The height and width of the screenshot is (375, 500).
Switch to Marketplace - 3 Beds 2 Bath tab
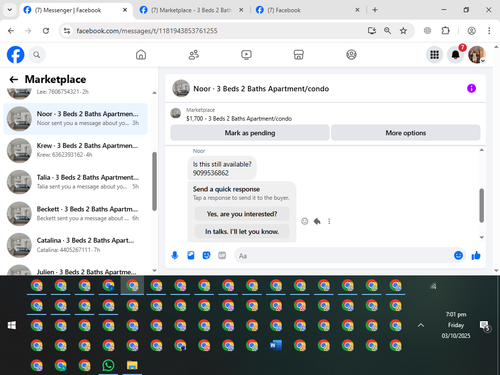coord(192,10)
